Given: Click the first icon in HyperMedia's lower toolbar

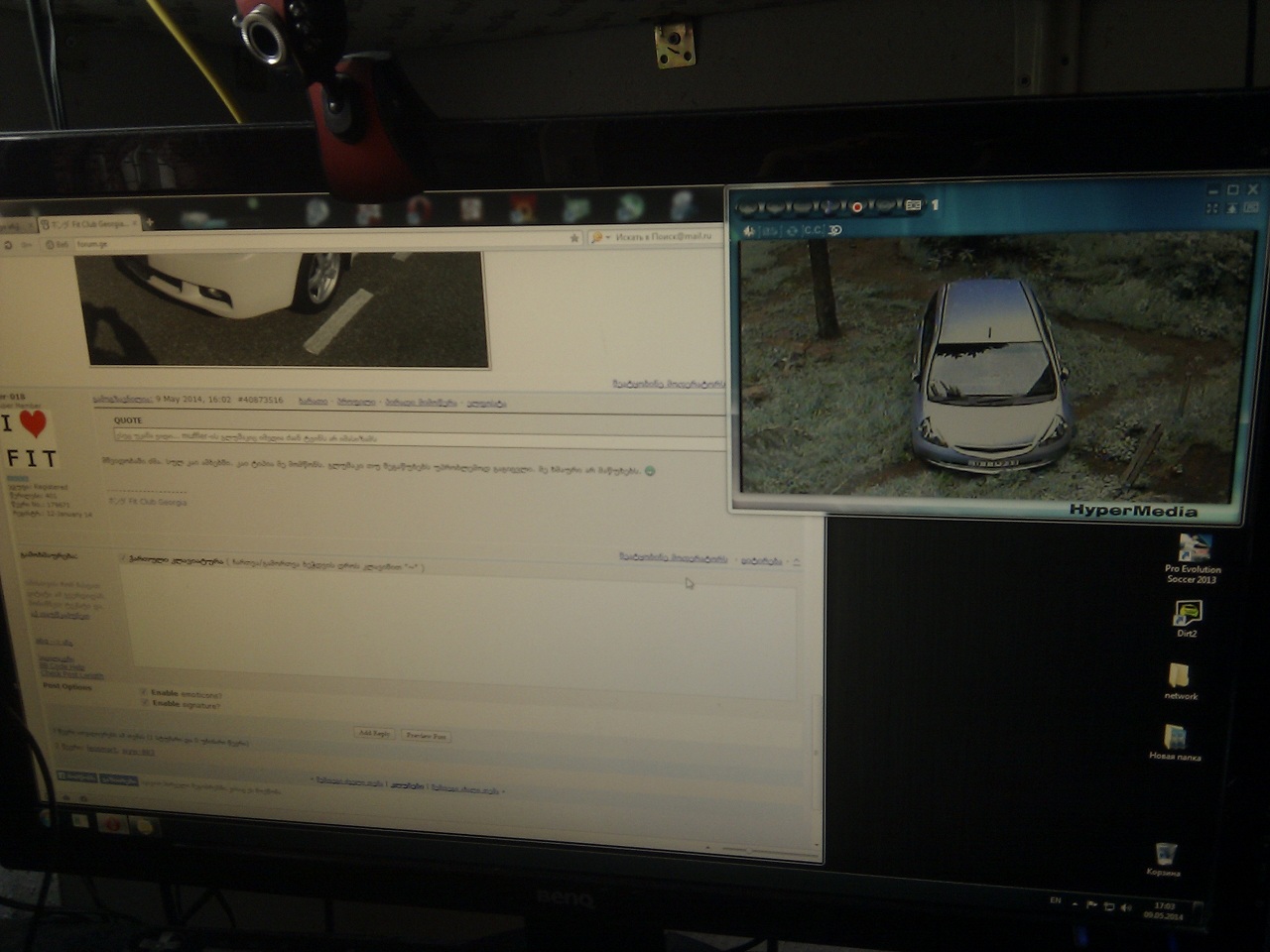Looking at the screenshot, I should [x=749, y=231].
